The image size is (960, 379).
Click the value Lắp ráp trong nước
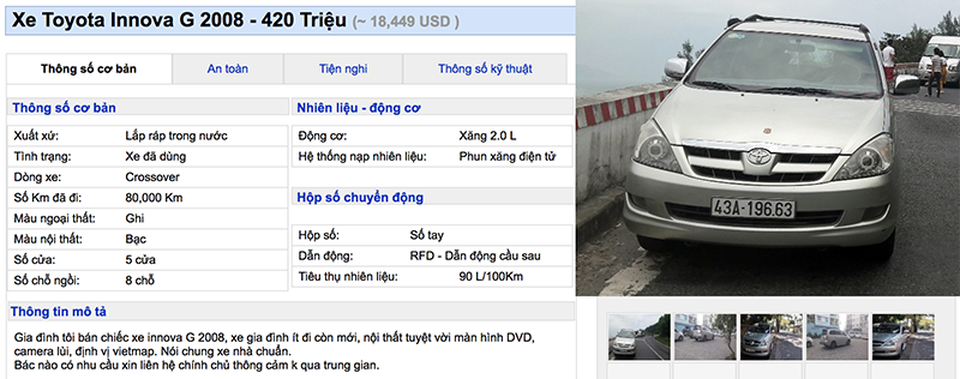tap(176, 136)
